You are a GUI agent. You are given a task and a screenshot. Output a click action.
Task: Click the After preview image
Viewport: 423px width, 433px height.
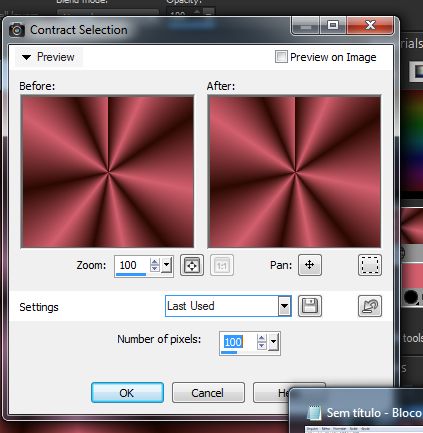pos(294,172)
